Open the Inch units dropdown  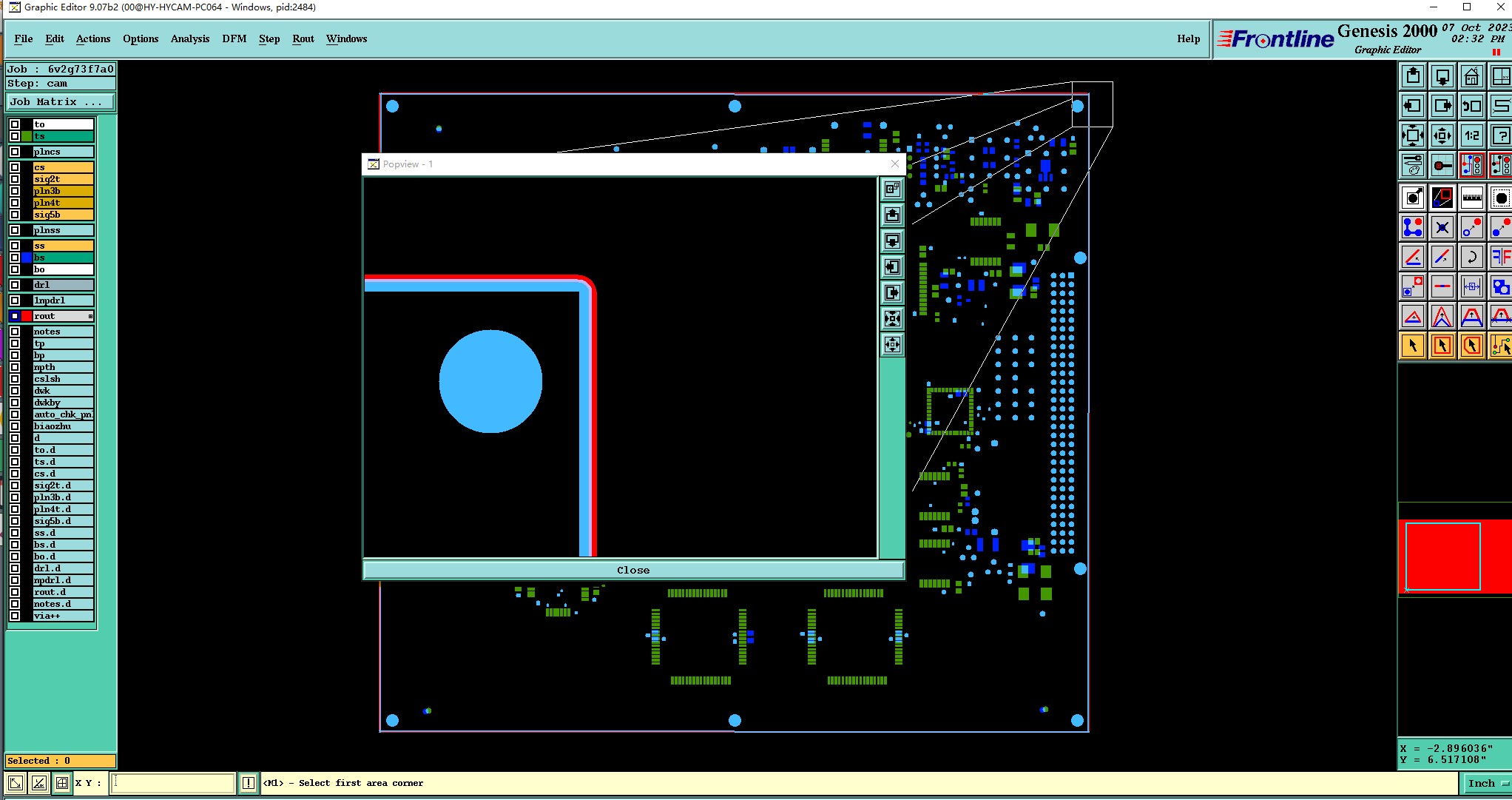(1487, 783)
